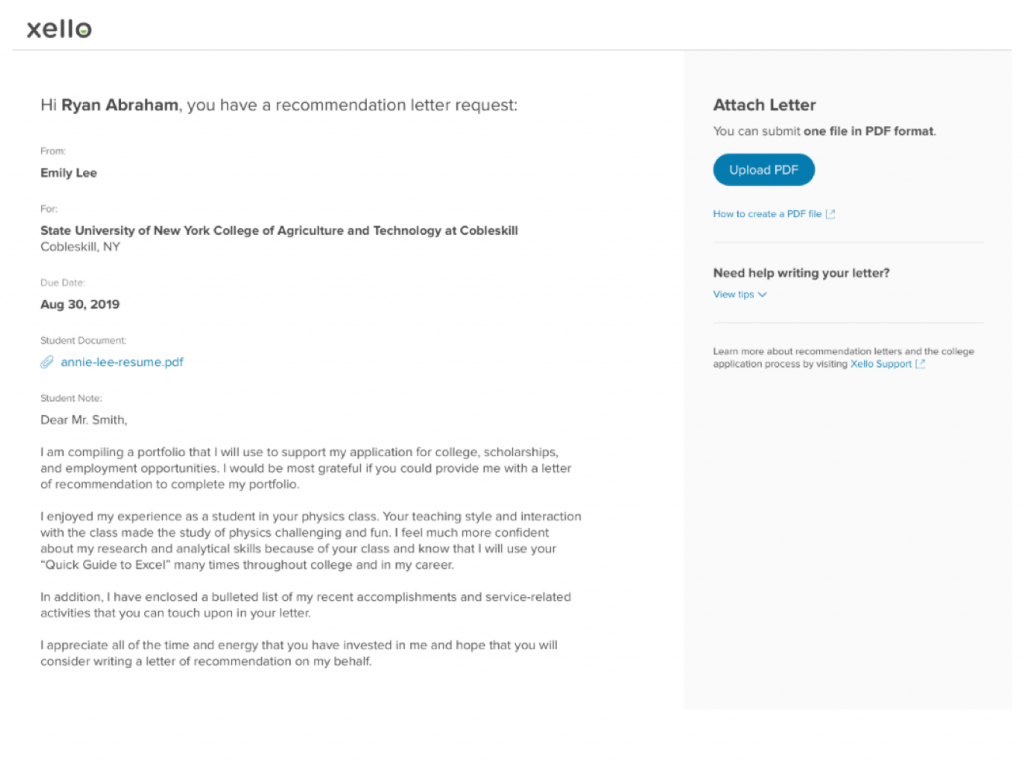Select the green dot in the Xello logo
The height and width of the screenshot is (760, 1024).
[x=83, y=30]
